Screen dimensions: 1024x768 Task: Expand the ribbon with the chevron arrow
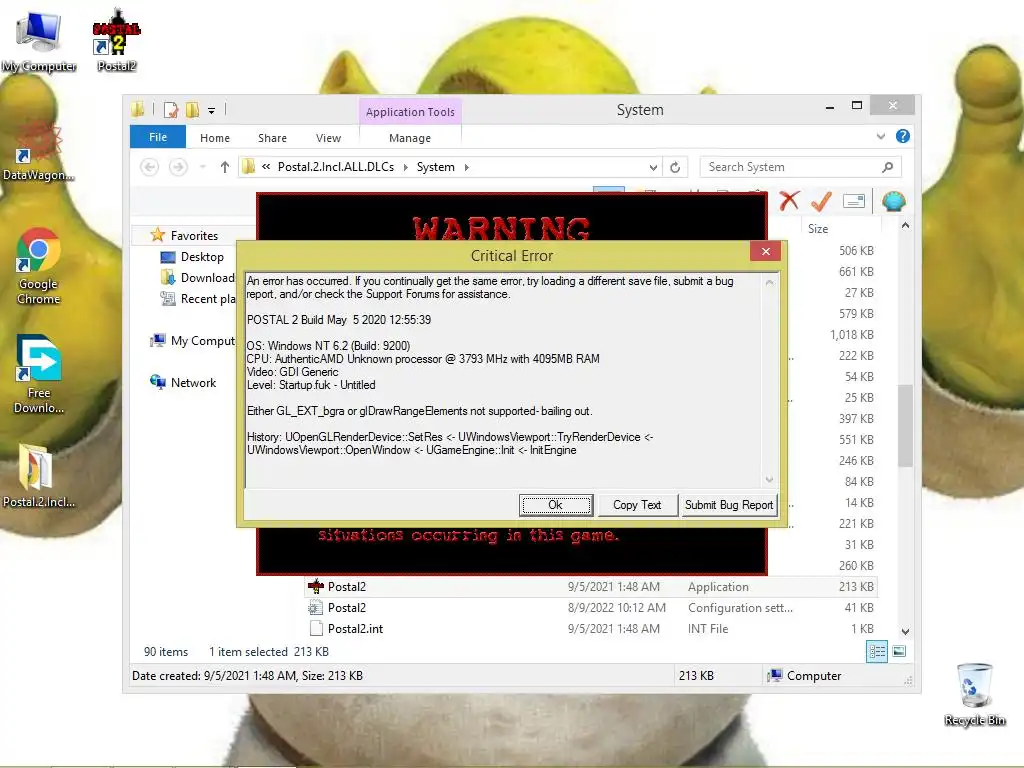(x=881, y=136)
